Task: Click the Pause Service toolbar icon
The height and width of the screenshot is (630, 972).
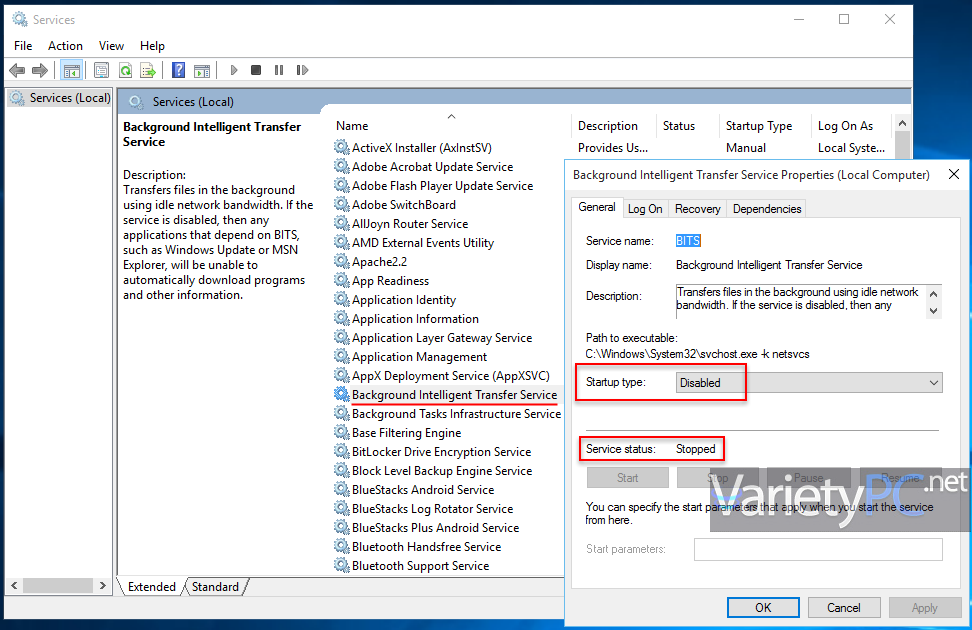Action: pos(279,70)
